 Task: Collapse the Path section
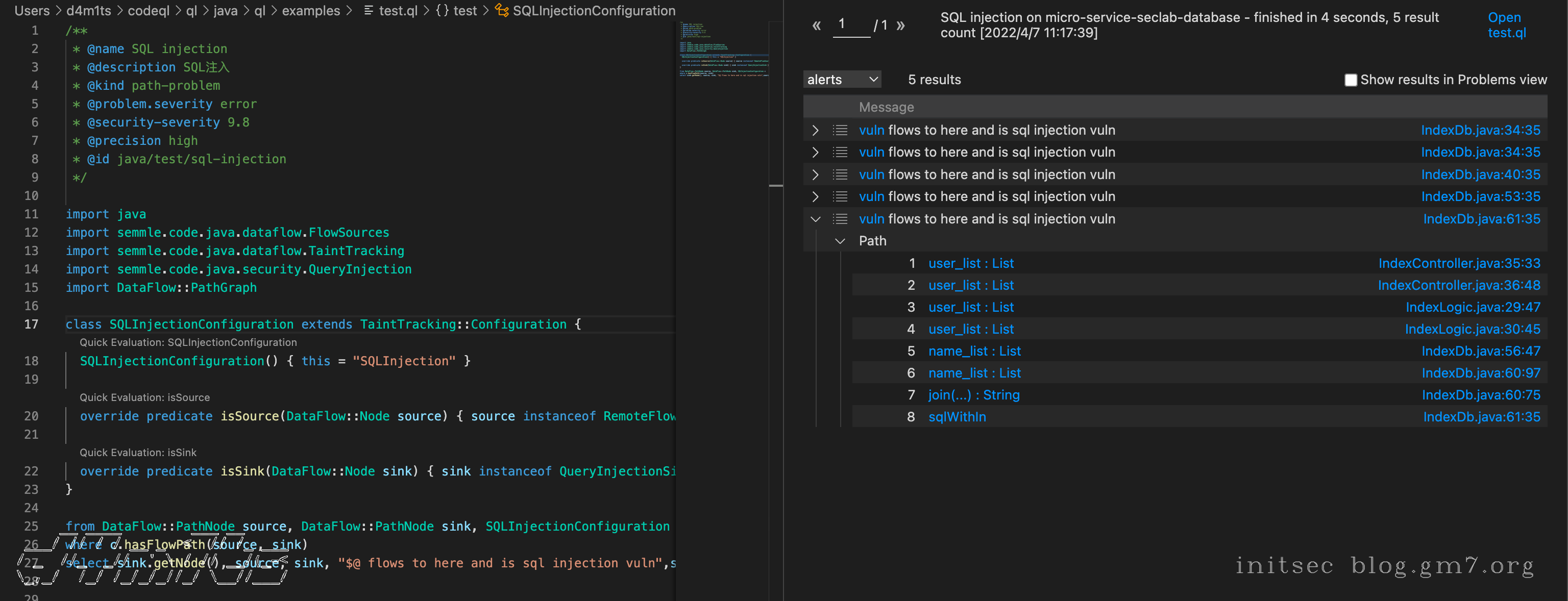[840, 241]
